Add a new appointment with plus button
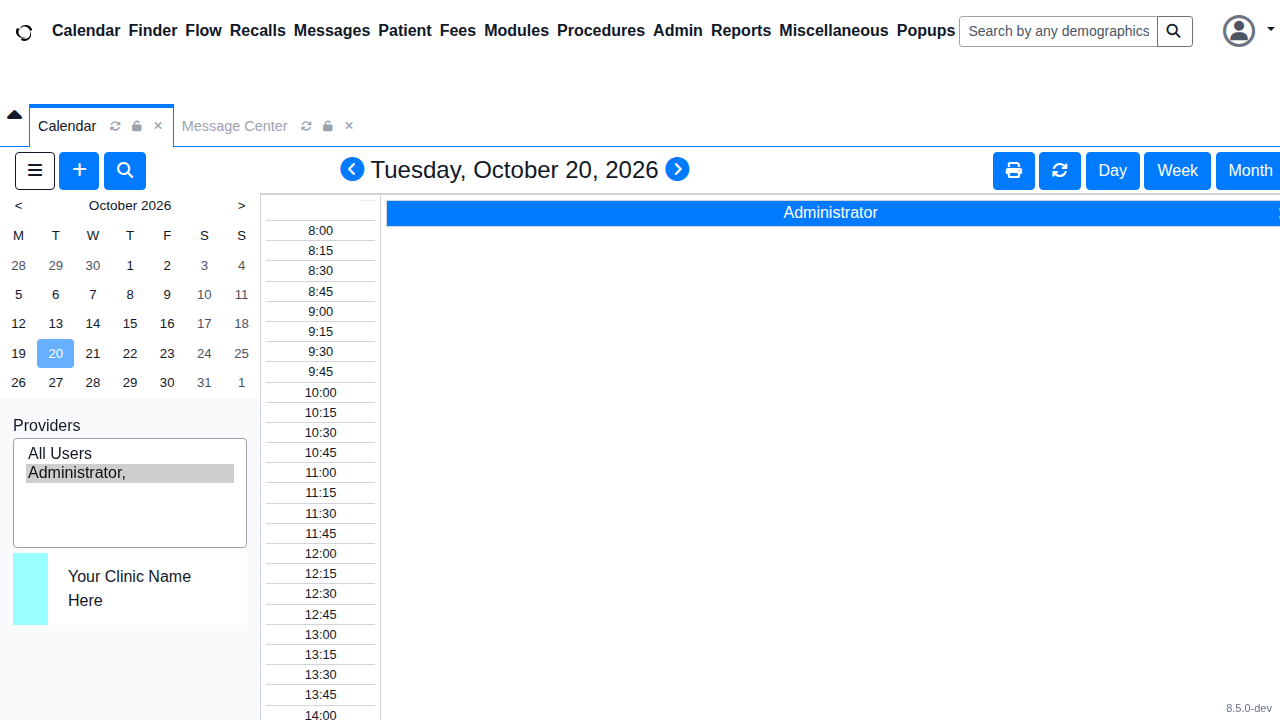This screenshot has height=720, width=1280. coord(79,171)
